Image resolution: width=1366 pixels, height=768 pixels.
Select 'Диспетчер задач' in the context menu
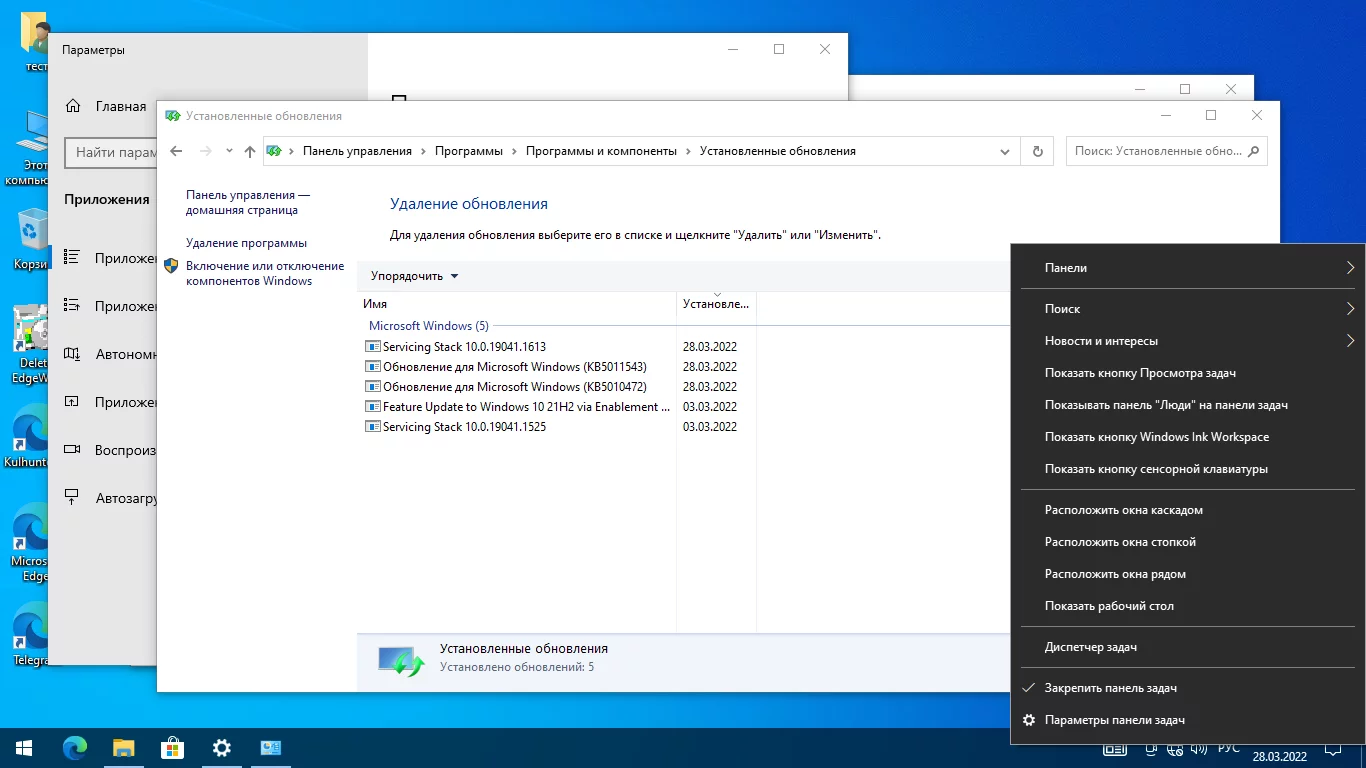(x=1090, y=647)
